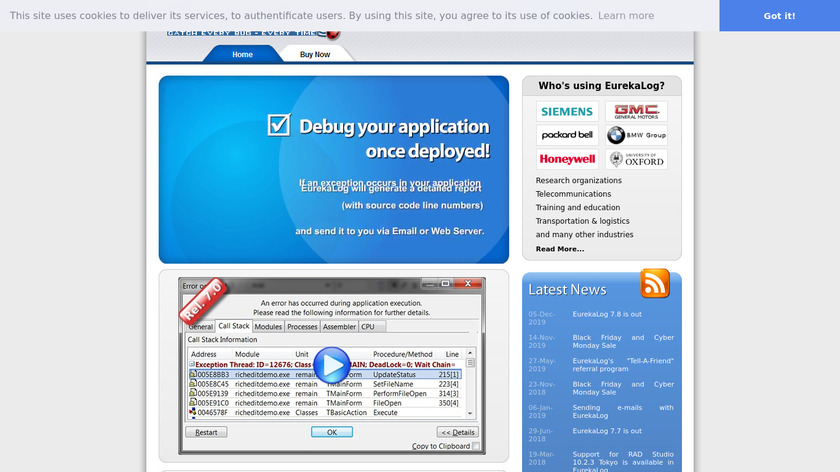Click the OK button in error dialog
Screen dimensions: 840x472
click(x=332, y=432)
